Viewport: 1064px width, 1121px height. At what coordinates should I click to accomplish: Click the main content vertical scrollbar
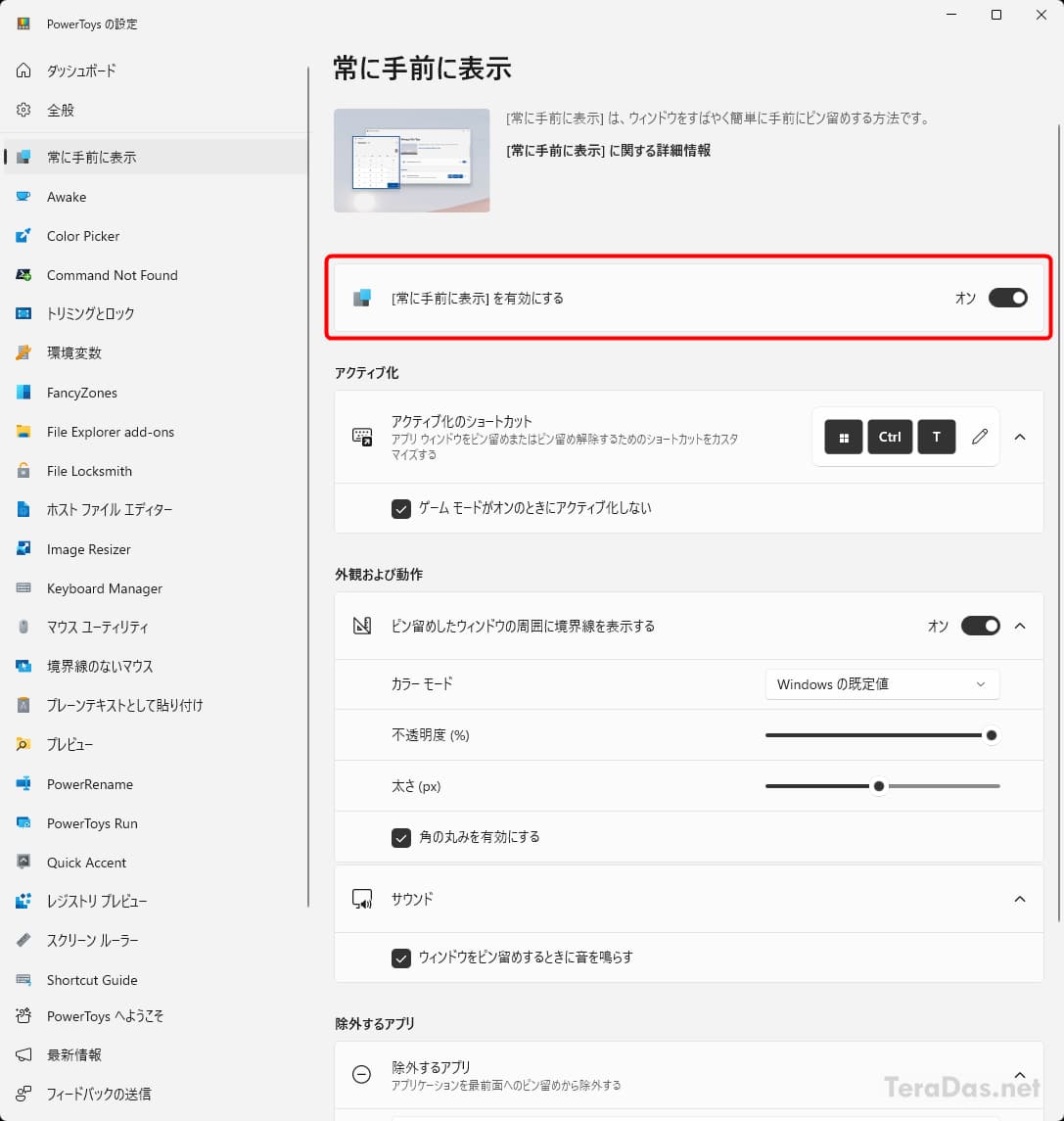coord(1059,522)
